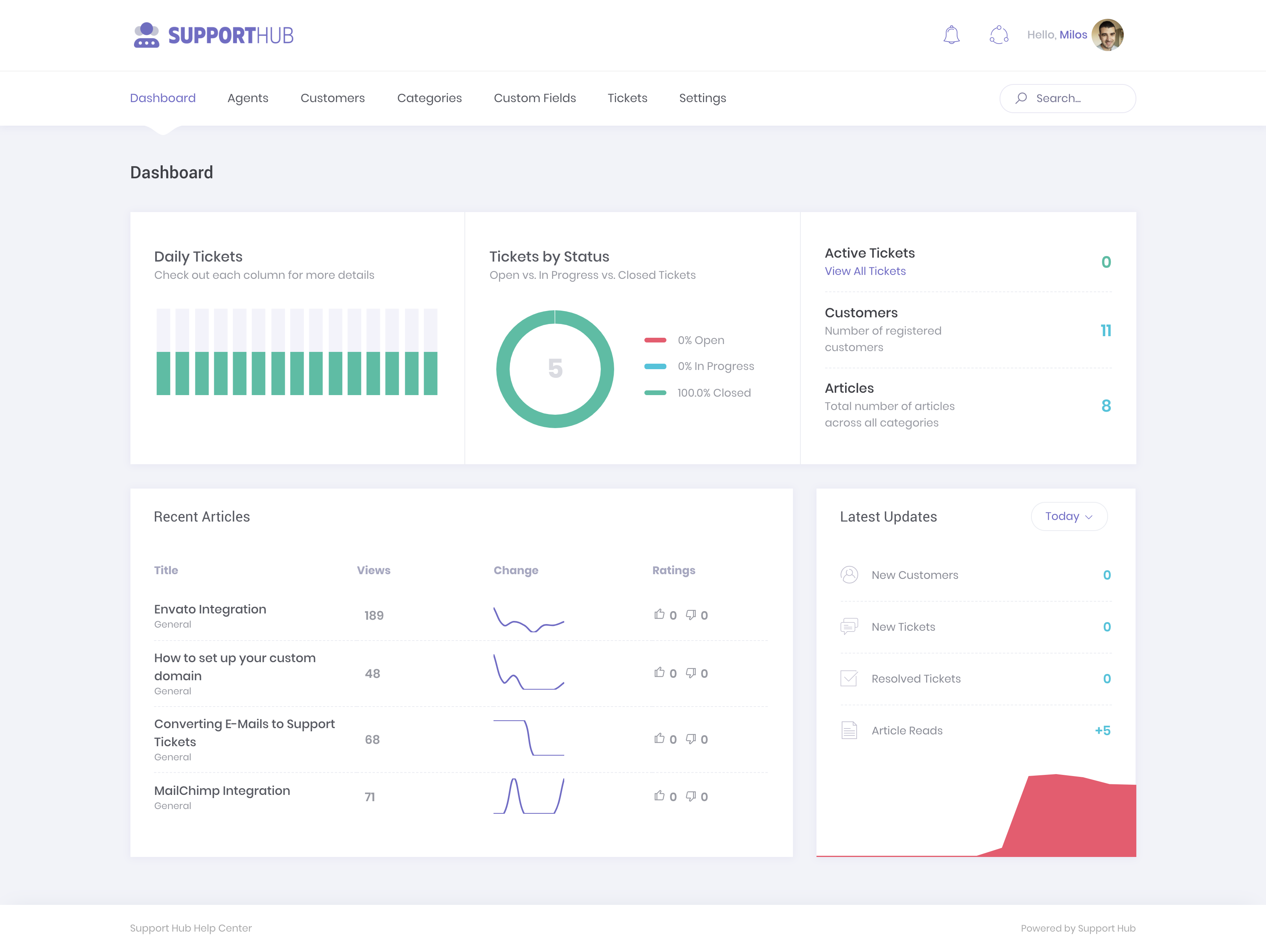
Task: Click thumbs up for custom domain article
Action: coord(659,672)
